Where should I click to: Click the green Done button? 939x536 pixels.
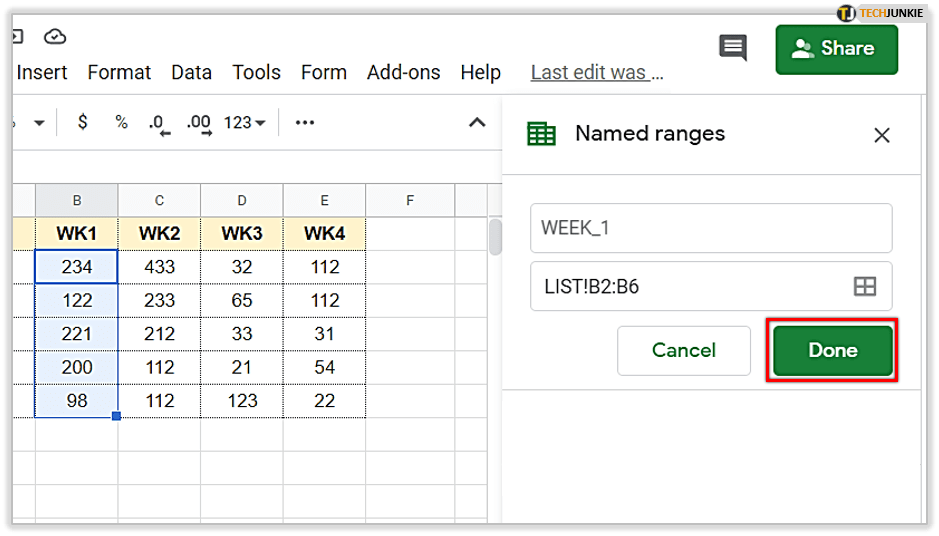(x=832, y=350)
